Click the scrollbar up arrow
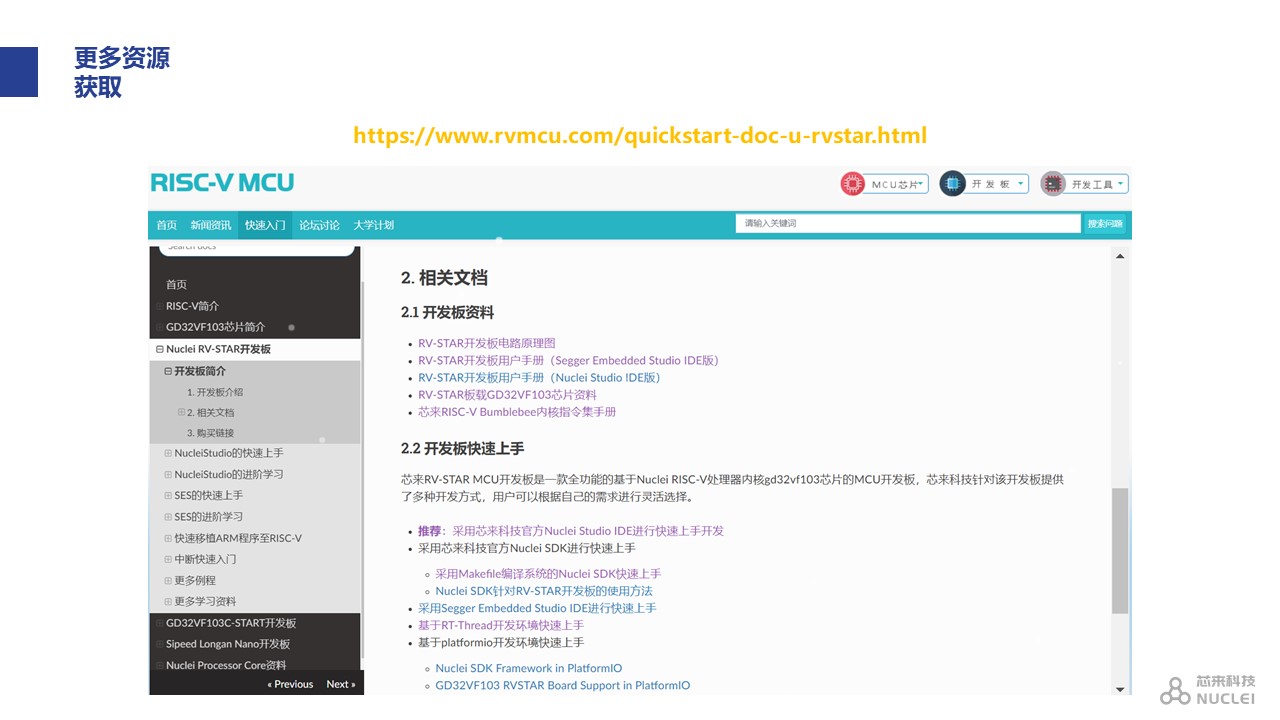The height and width of the screenshot is (720, 1280). click(1120, 257)
